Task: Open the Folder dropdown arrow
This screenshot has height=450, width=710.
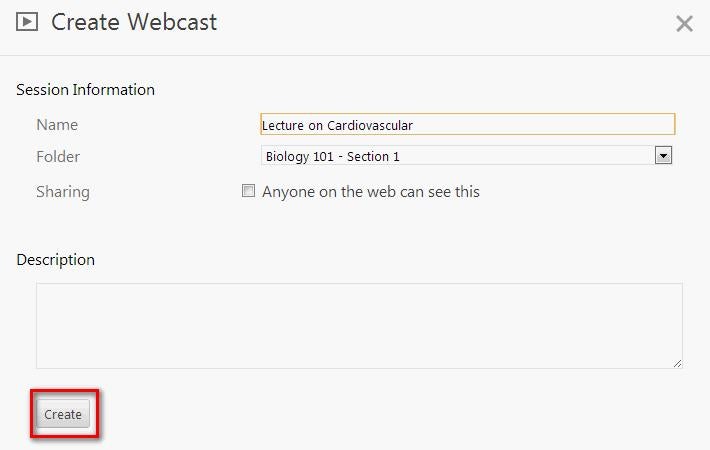Action: coord(663,155)
